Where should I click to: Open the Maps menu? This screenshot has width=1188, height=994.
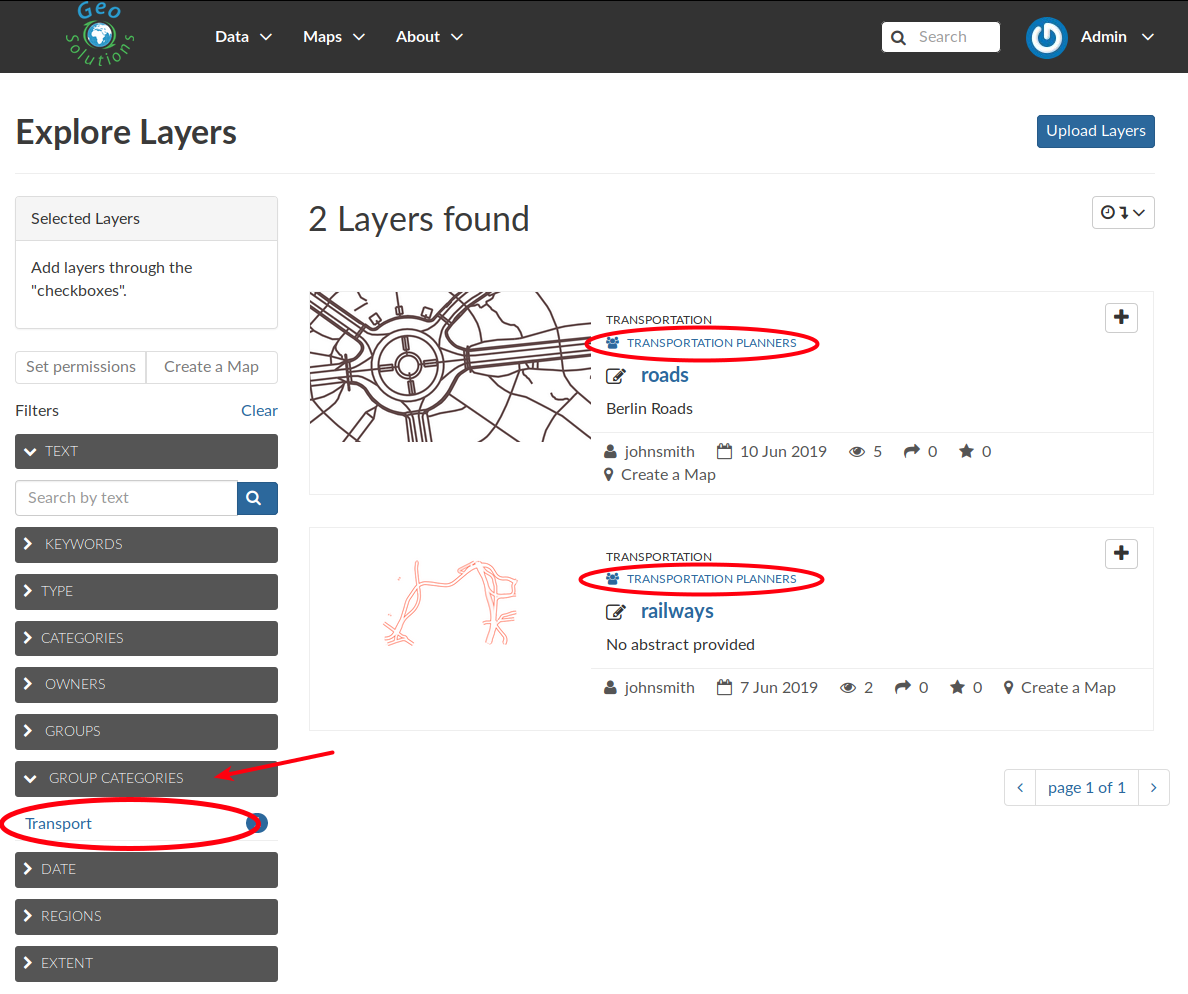pyautogui.click(x=334, y=37)
